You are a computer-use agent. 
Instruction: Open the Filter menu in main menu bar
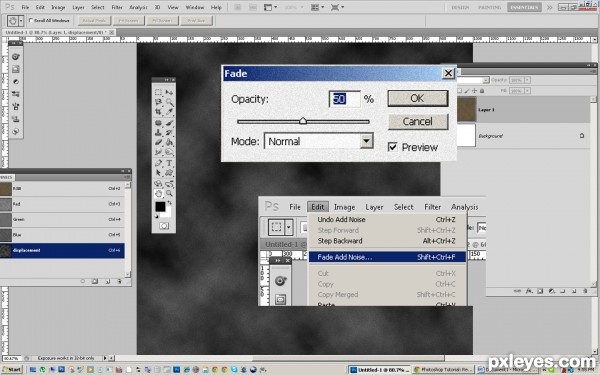click(x=117, y=7)
